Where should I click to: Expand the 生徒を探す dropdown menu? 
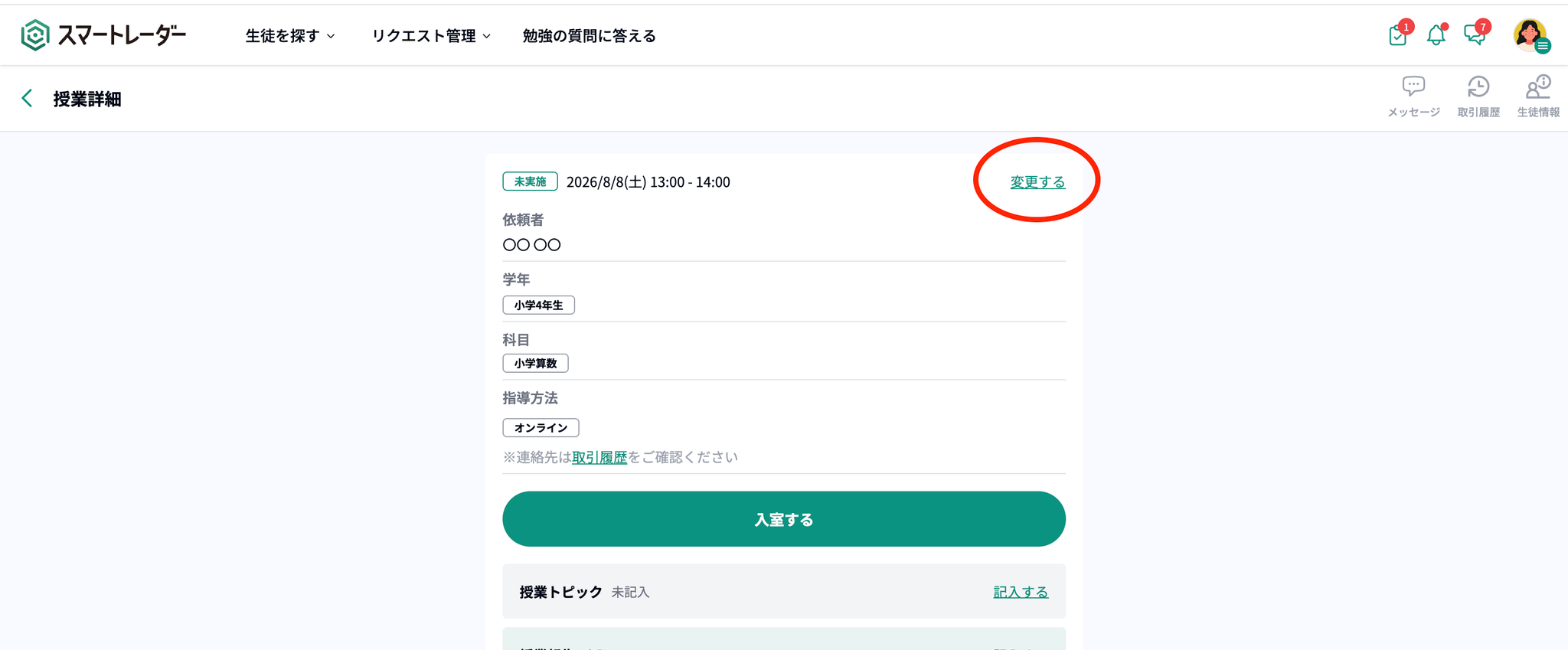[290, 36]
